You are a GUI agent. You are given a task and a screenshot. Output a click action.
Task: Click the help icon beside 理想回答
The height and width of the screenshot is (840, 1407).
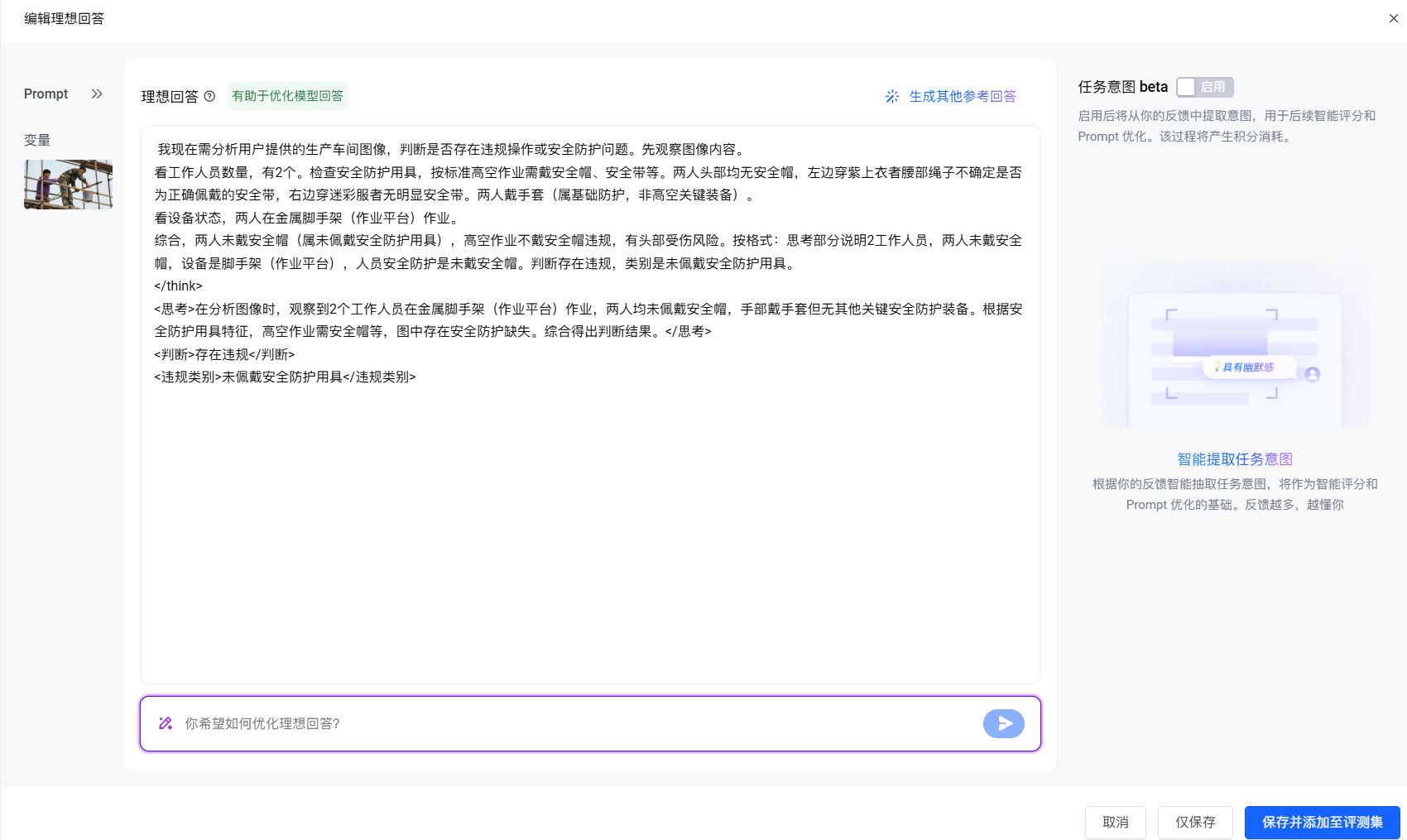pyautogui.click(x=209, y=97)
